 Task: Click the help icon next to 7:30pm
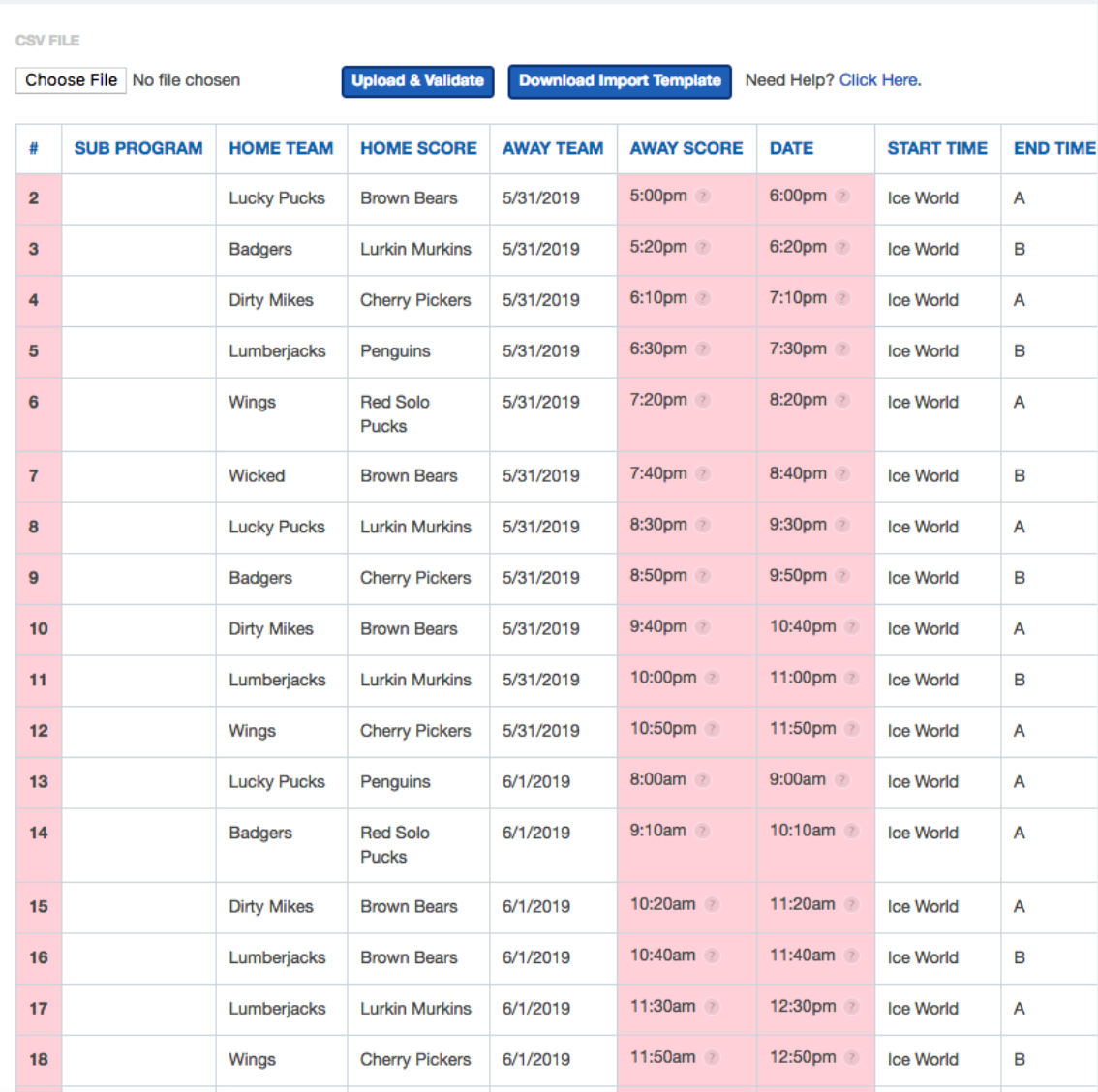tap(842, 349)
